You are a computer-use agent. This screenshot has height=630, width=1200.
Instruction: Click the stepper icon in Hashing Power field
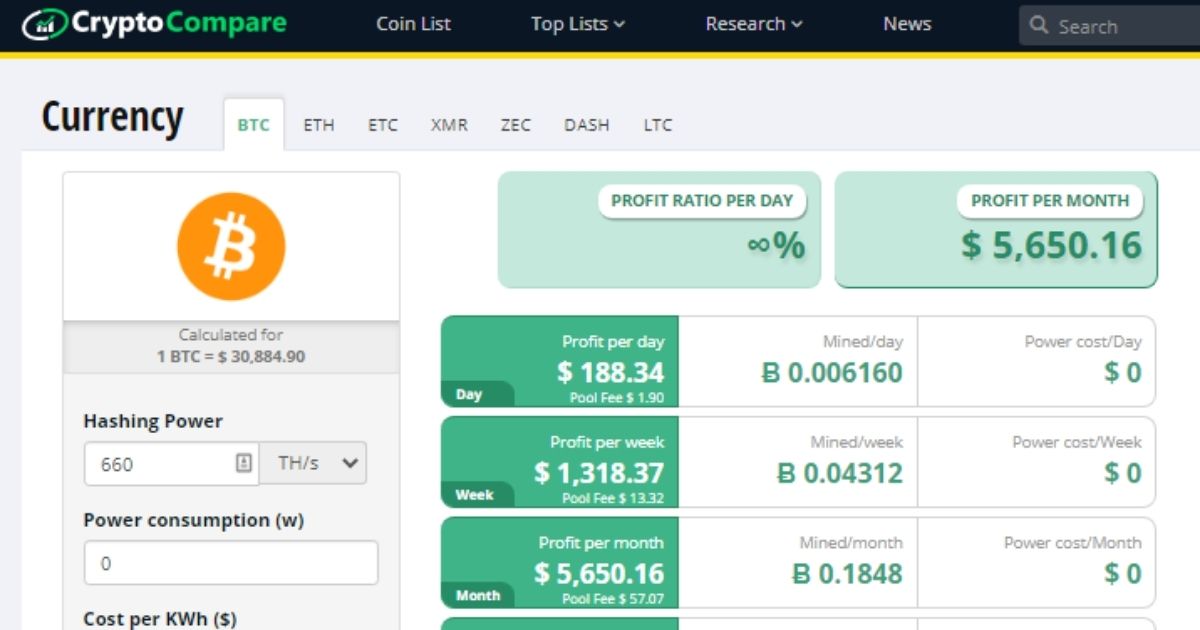(x=246, y=463)
